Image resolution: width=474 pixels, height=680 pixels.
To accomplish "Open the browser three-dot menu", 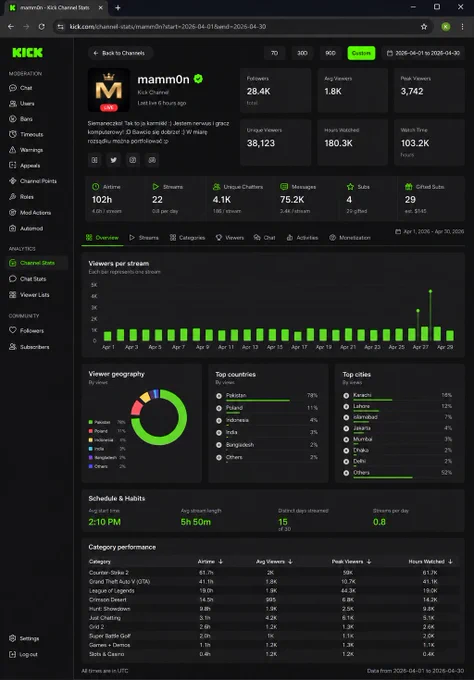I will pyautogui.click(x=462, y=26).
